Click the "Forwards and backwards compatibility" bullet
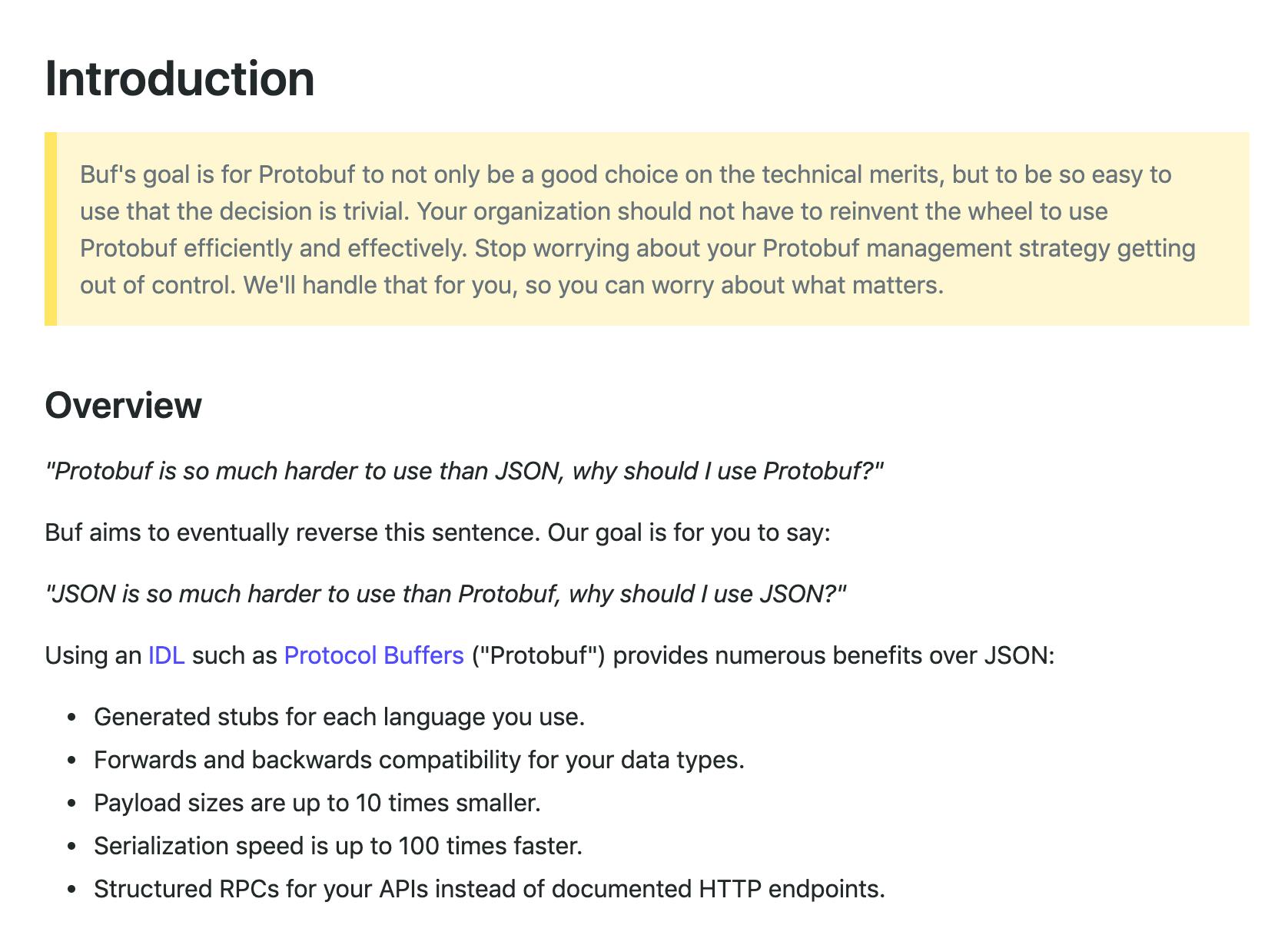This screenshot has width=1288, height=925. coord(420,760)
